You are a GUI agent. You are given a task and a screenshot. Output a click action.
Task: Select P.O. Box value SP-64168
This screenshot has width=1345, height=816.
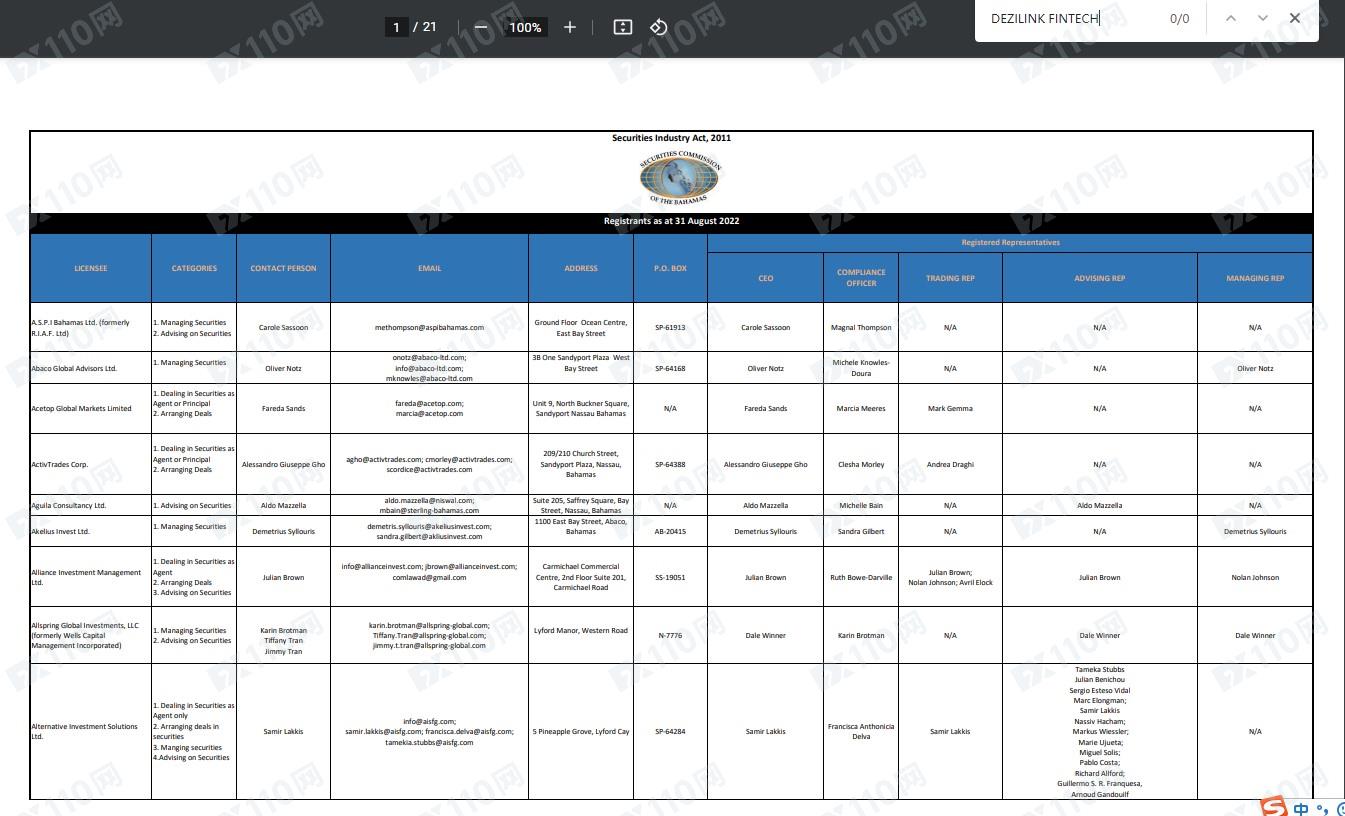(x=670, y=368)
